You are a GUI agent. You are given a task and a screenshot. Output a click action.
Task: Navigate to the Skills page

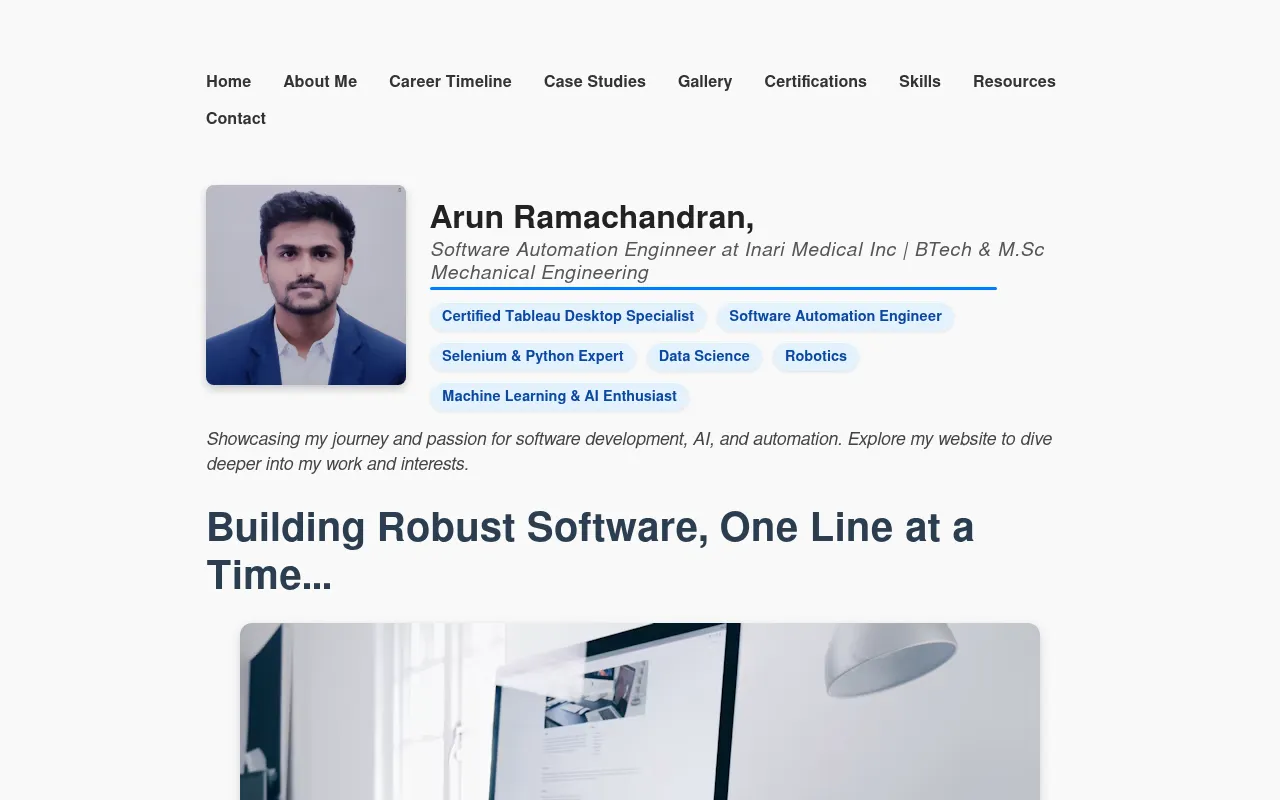(x=920, y=82)
